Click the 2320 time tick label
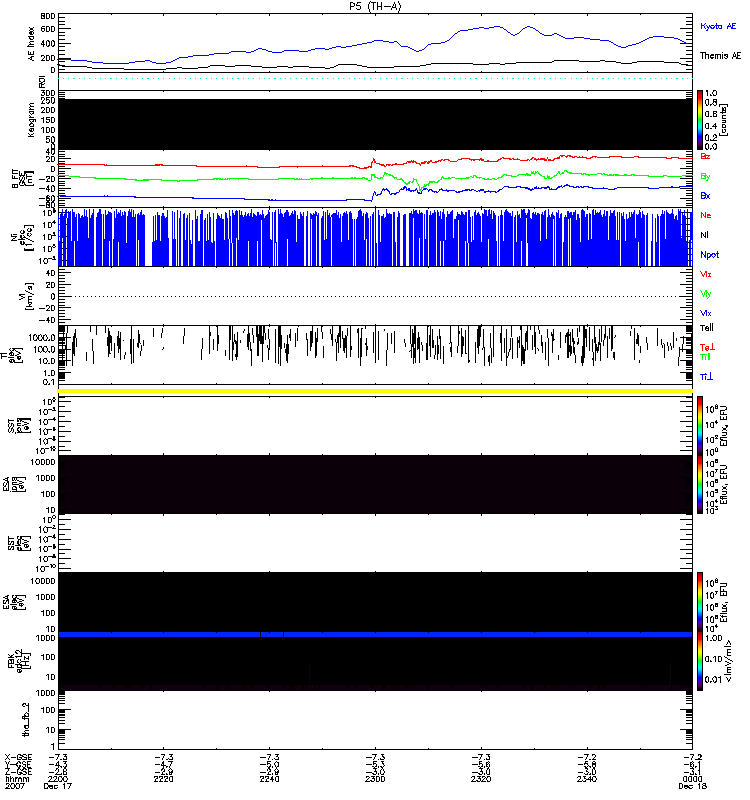The width and height of the screenshot is (750, 800). pos(481,780)
